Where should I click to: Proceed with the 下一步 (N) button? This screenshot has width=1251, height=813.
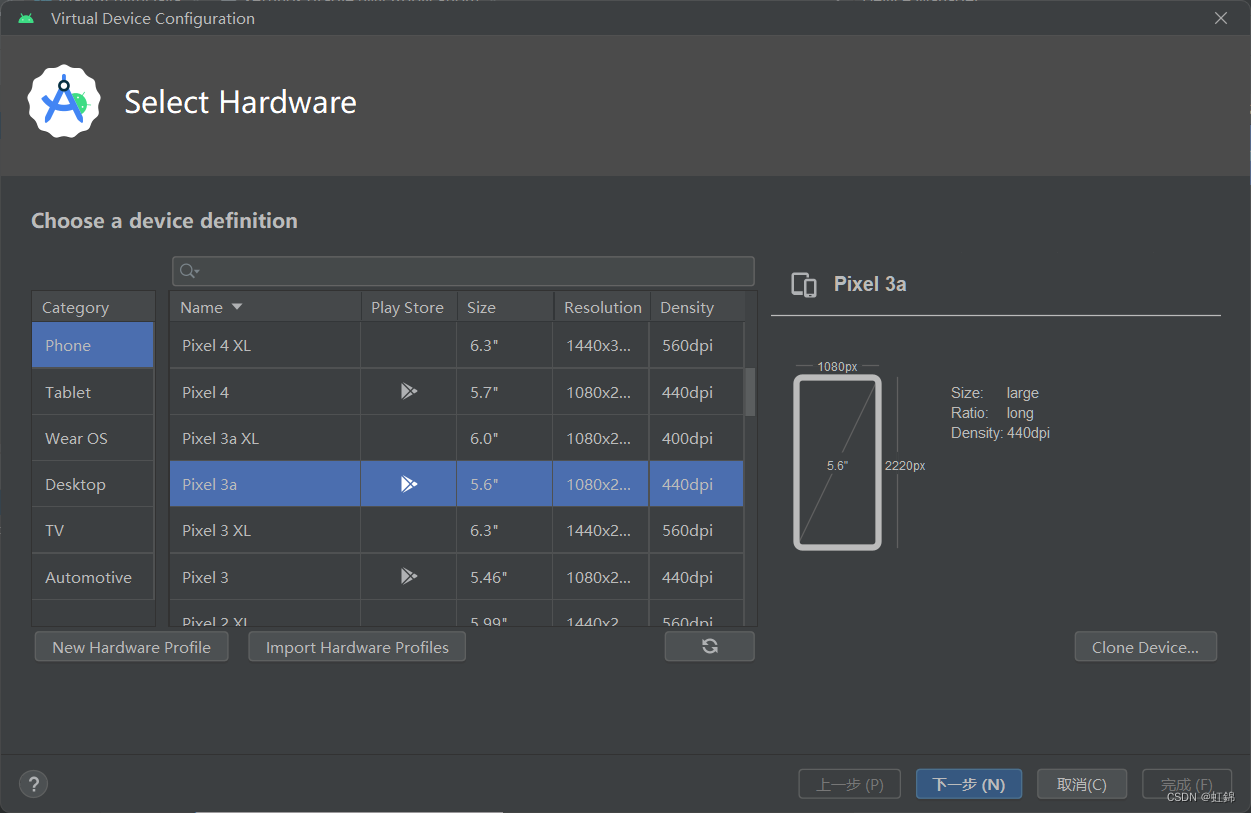(968, 784)
